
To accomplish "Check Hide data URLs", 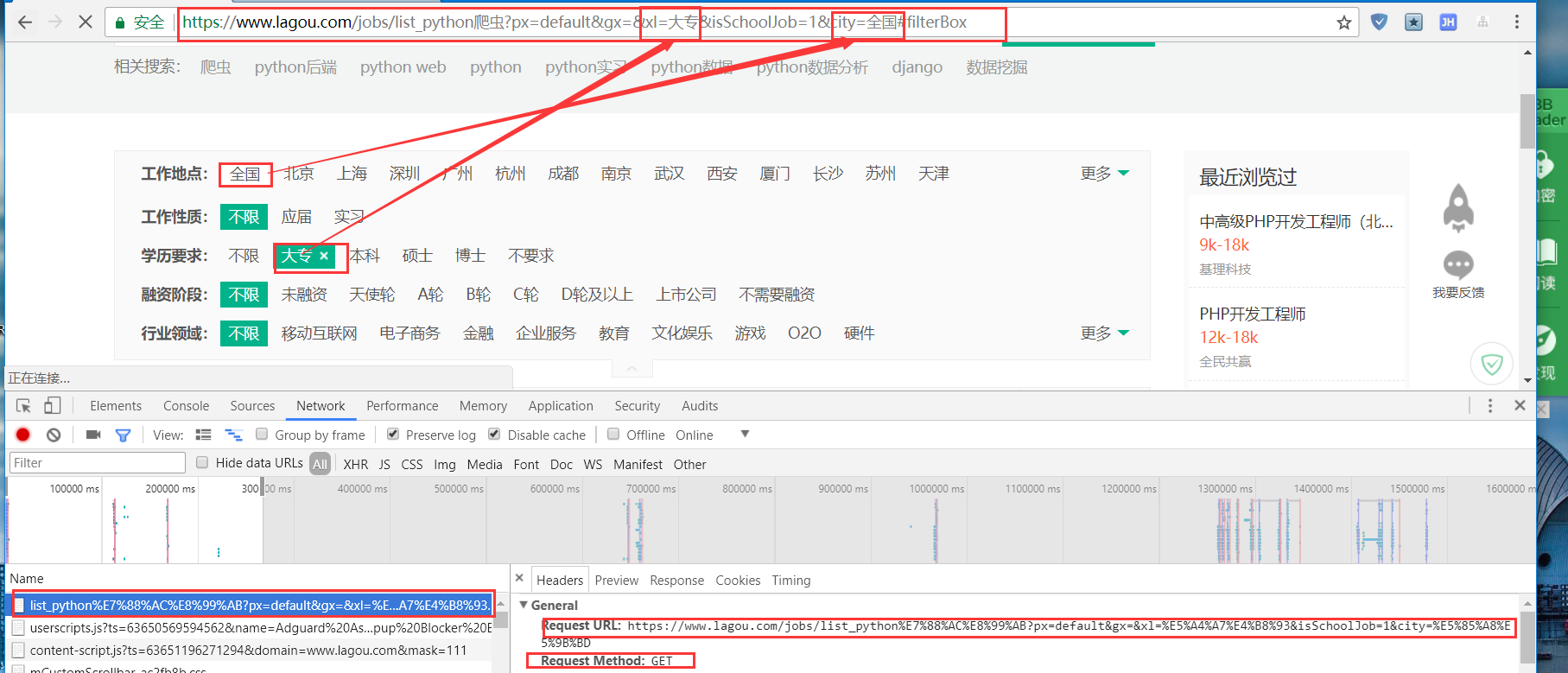I will [x=202, y=462].
